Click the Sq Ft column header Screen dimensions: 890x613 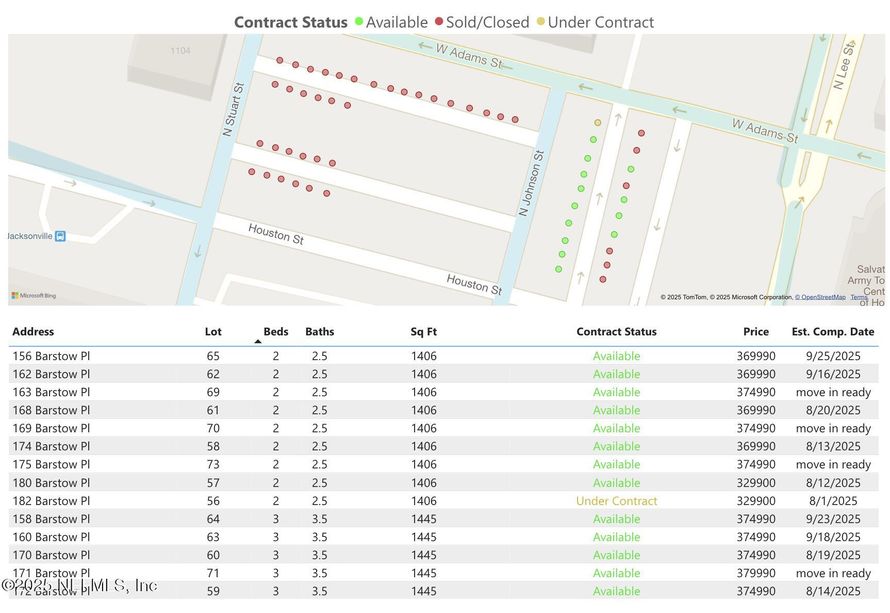tap(423, 331)
